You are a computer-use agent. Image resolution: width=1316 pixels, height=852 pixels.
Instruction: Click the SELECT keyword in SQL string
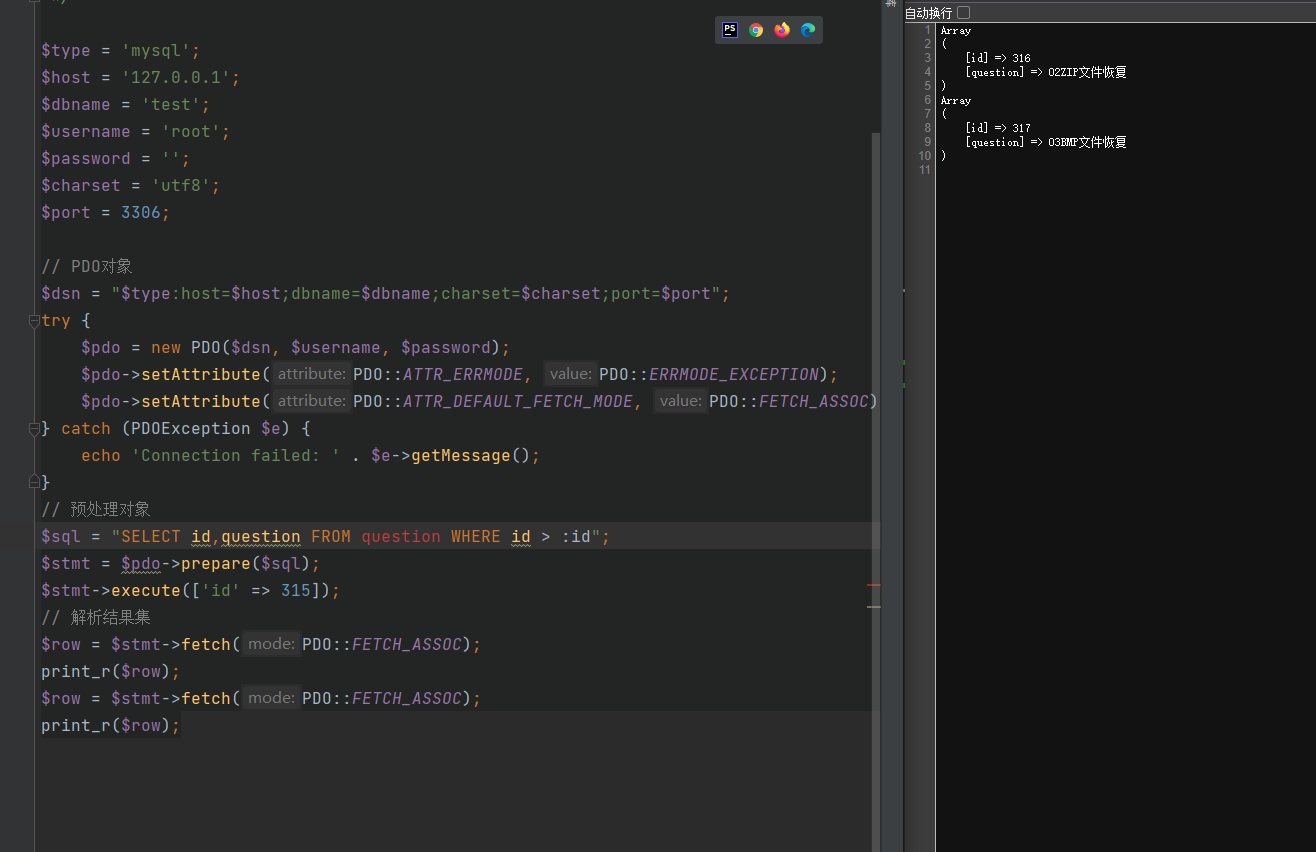pyautogui.click(x=151, y=536)
